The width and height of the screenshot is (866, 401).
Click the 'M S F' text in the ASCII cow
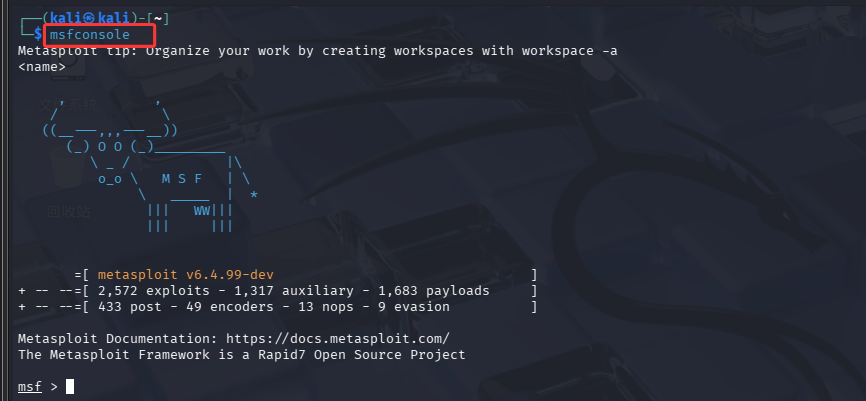click(x=182, y=179)
